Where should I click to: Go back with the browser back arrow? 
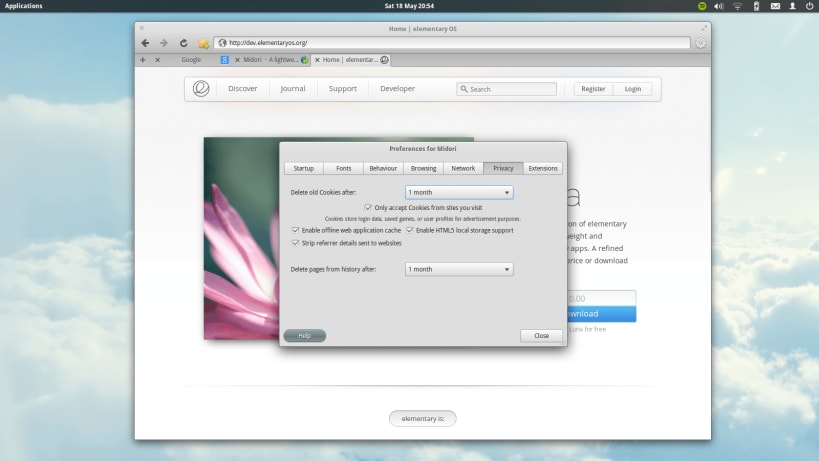coord(145,43)
